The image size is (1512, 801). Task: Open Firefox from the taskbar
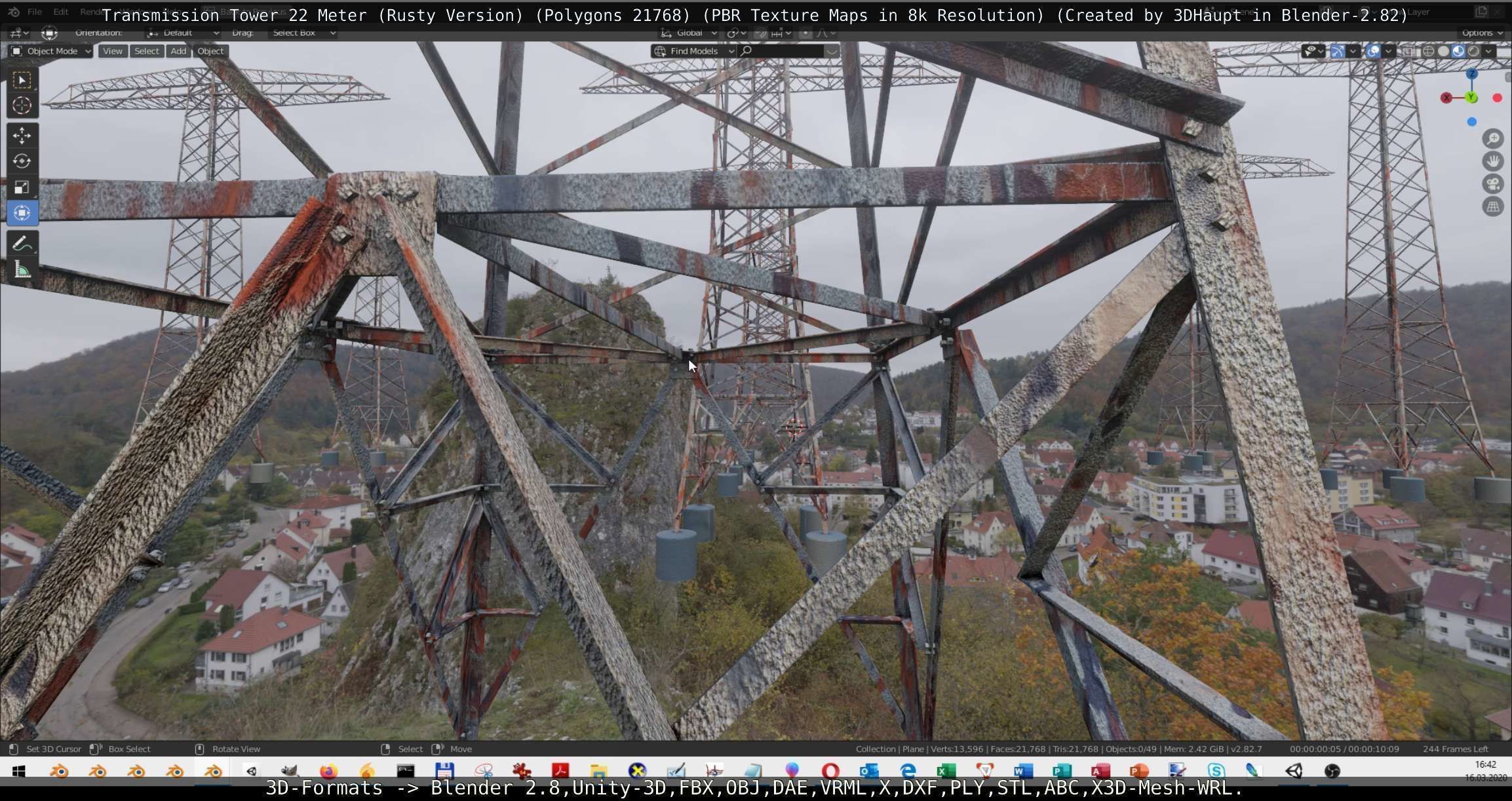[x=328, y=771]
